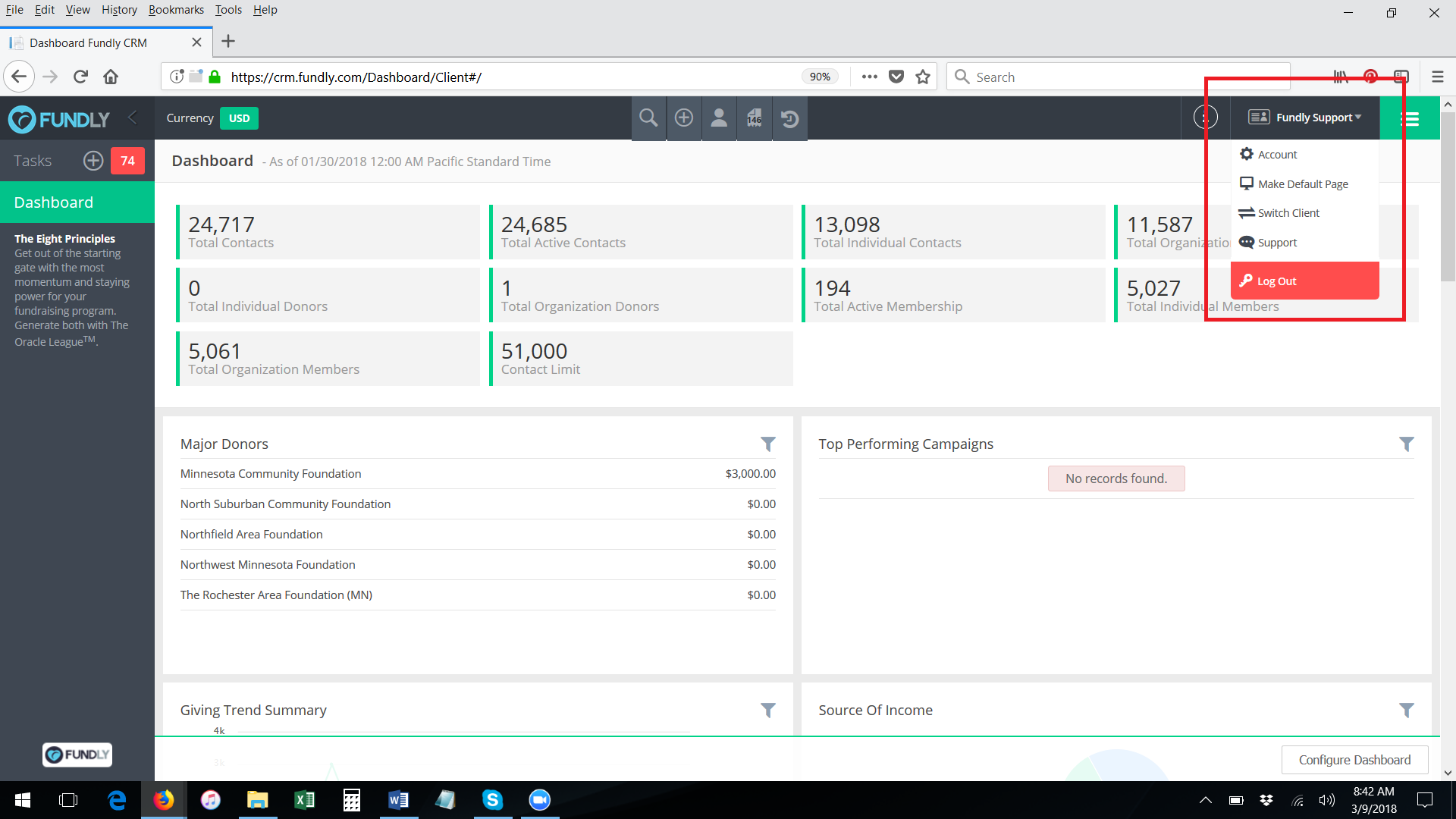Open the History menu in menu bar
The image size is (1456, 819).
[119, 10]
